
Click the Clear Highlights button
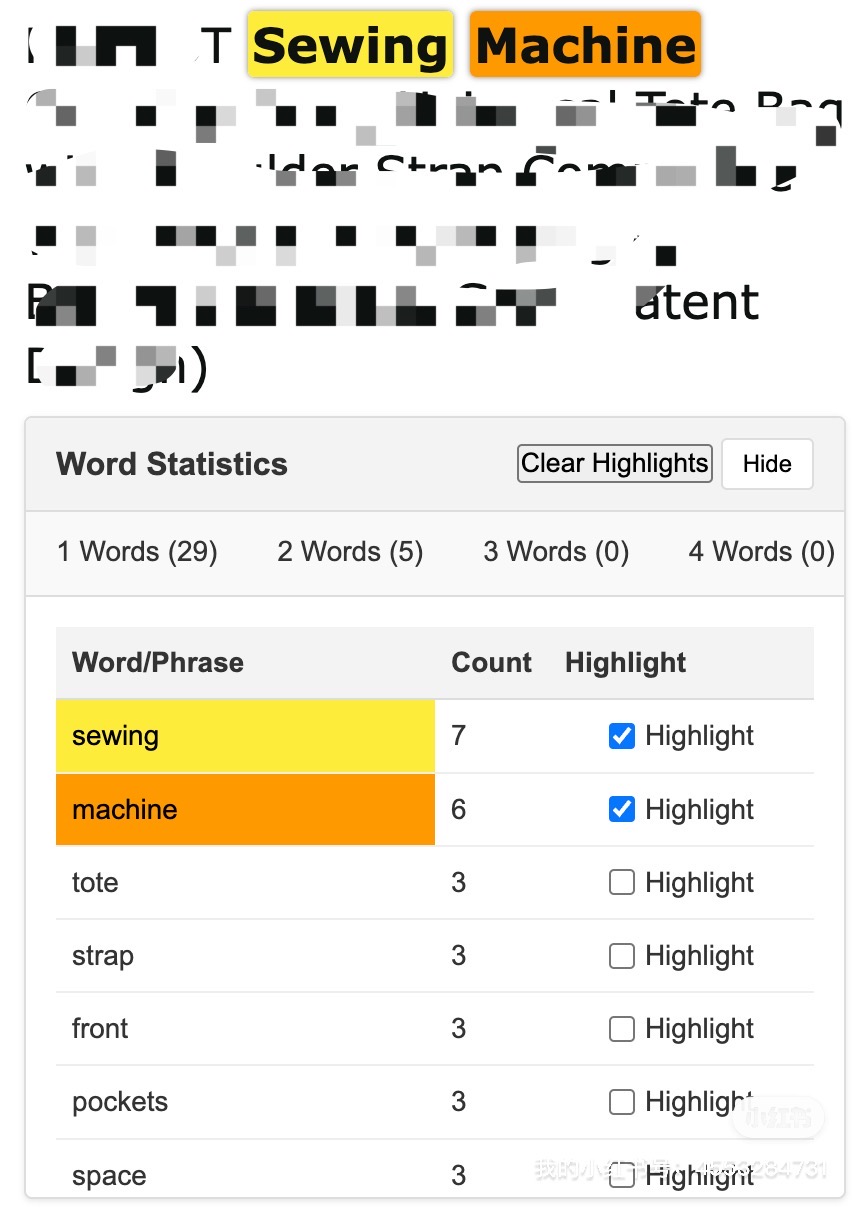tap(614, 464)
